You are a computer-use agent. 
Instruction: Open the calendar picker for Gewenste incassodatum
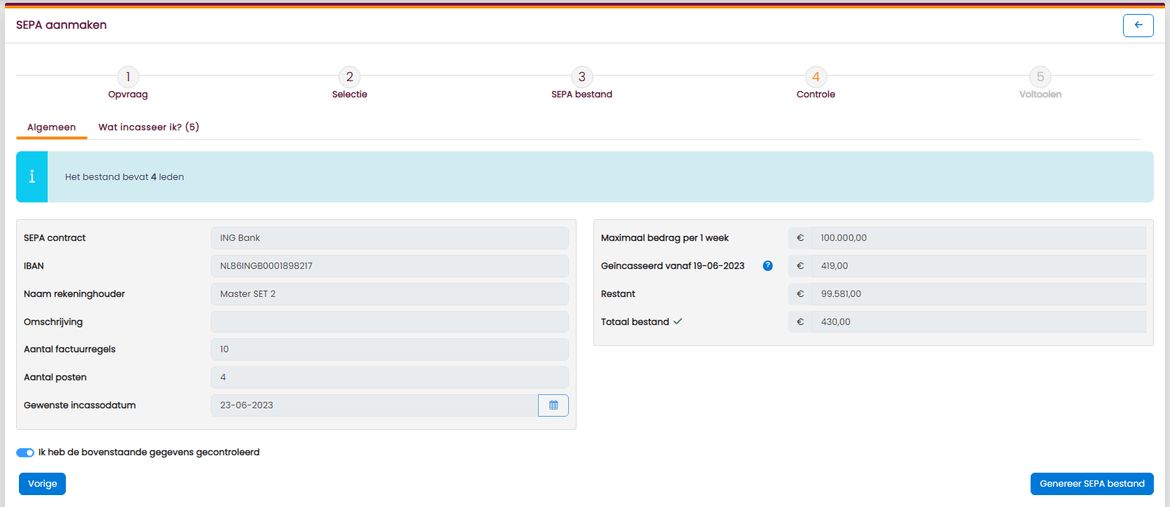[x=554, y=405]
